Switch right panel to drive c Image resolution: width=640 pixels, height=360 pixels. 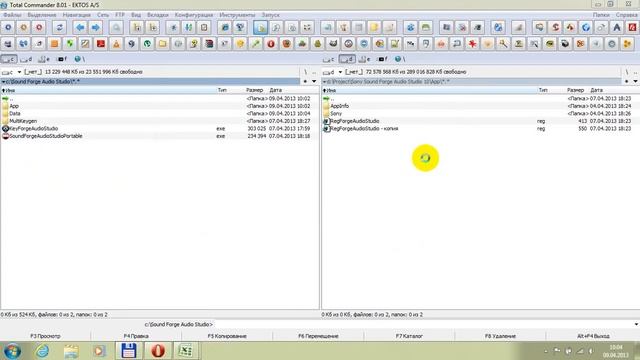coord(329,59)
